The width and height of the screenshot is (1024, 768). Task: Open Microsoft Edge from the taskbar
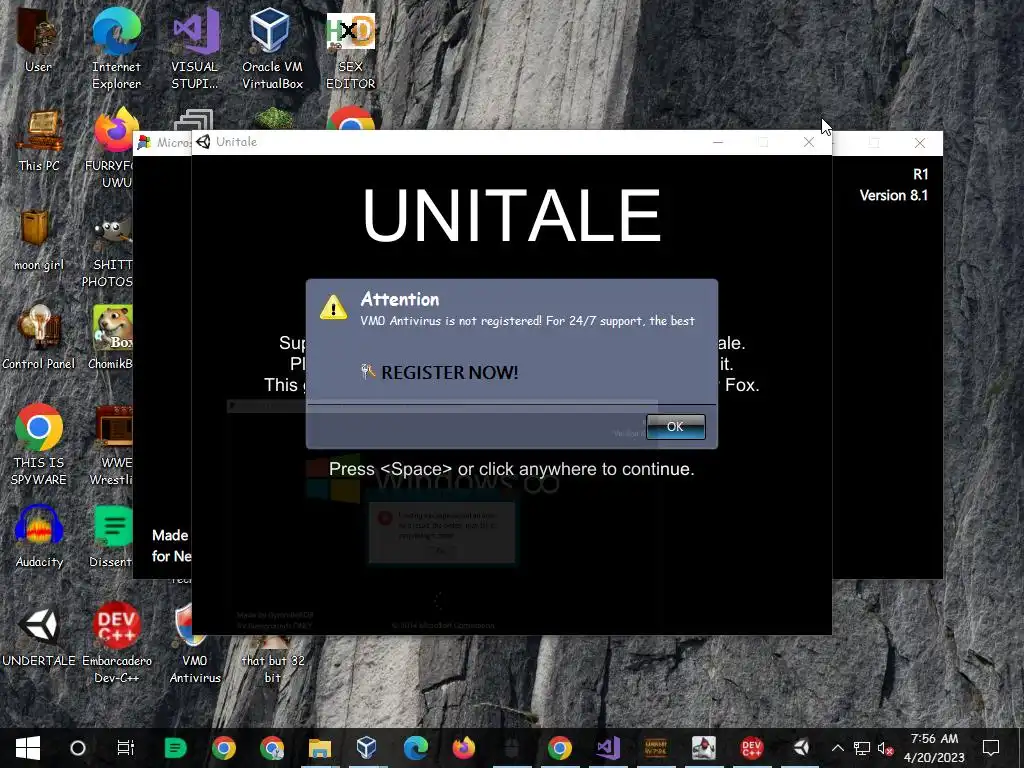pos(415,748)
